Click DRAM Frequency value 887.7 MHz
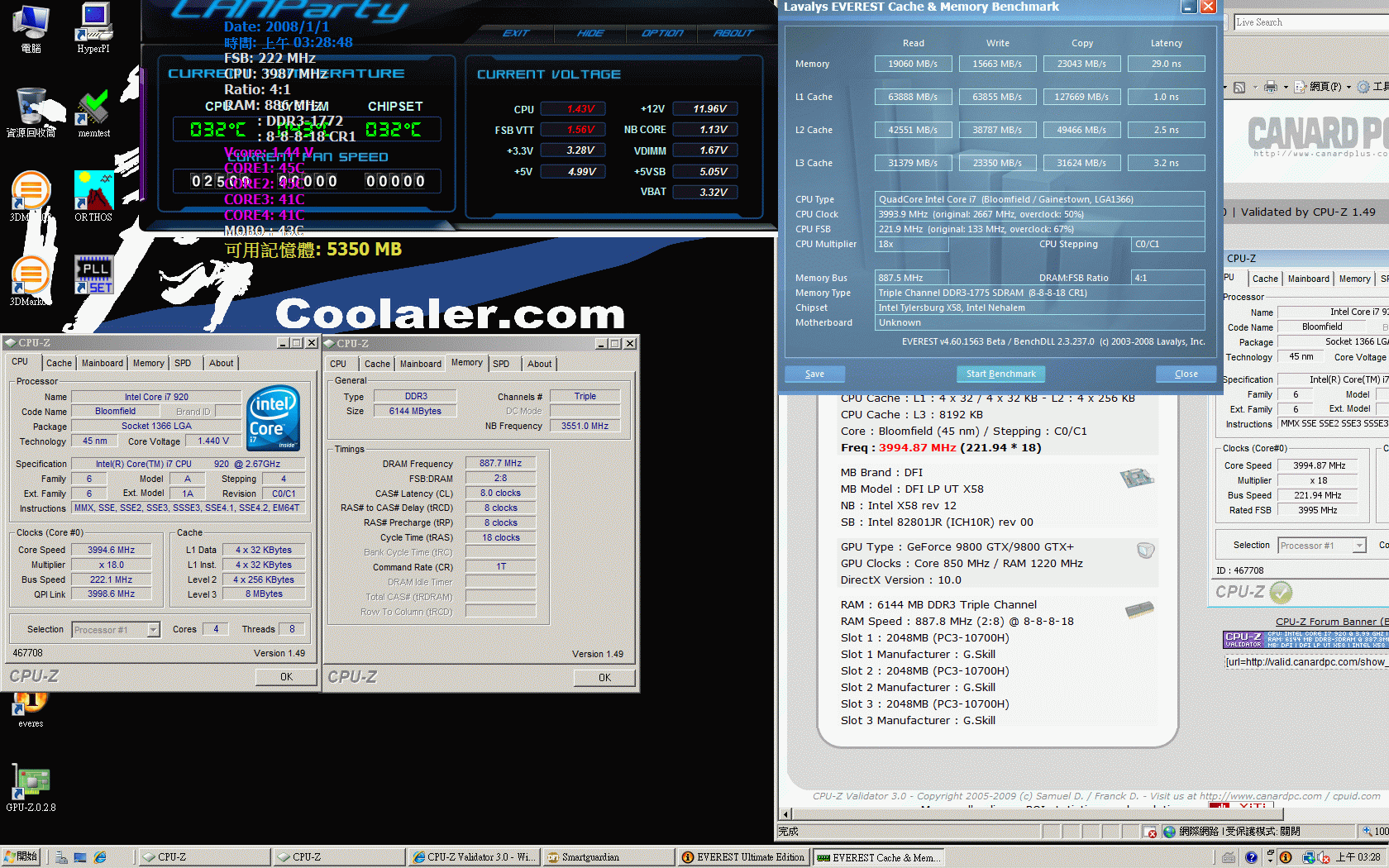This screenshot has width=1389, height=868. [x=500, y=463]
